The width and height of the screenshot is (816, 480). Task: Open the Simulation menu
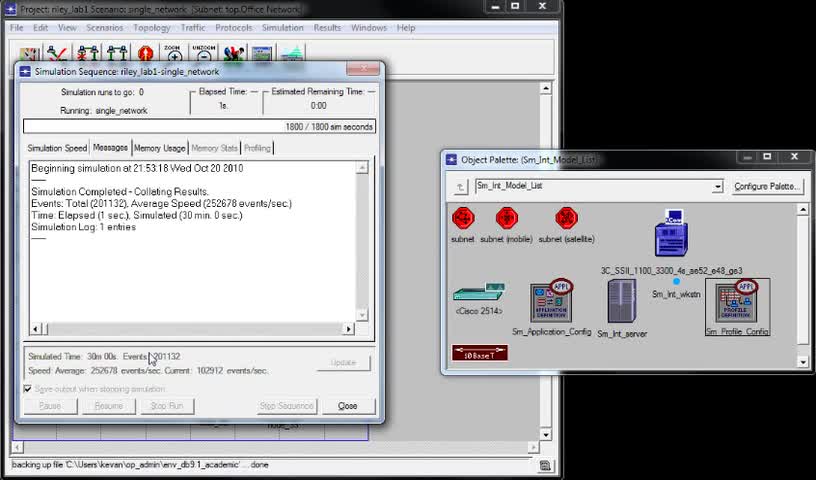pos(283,28)
